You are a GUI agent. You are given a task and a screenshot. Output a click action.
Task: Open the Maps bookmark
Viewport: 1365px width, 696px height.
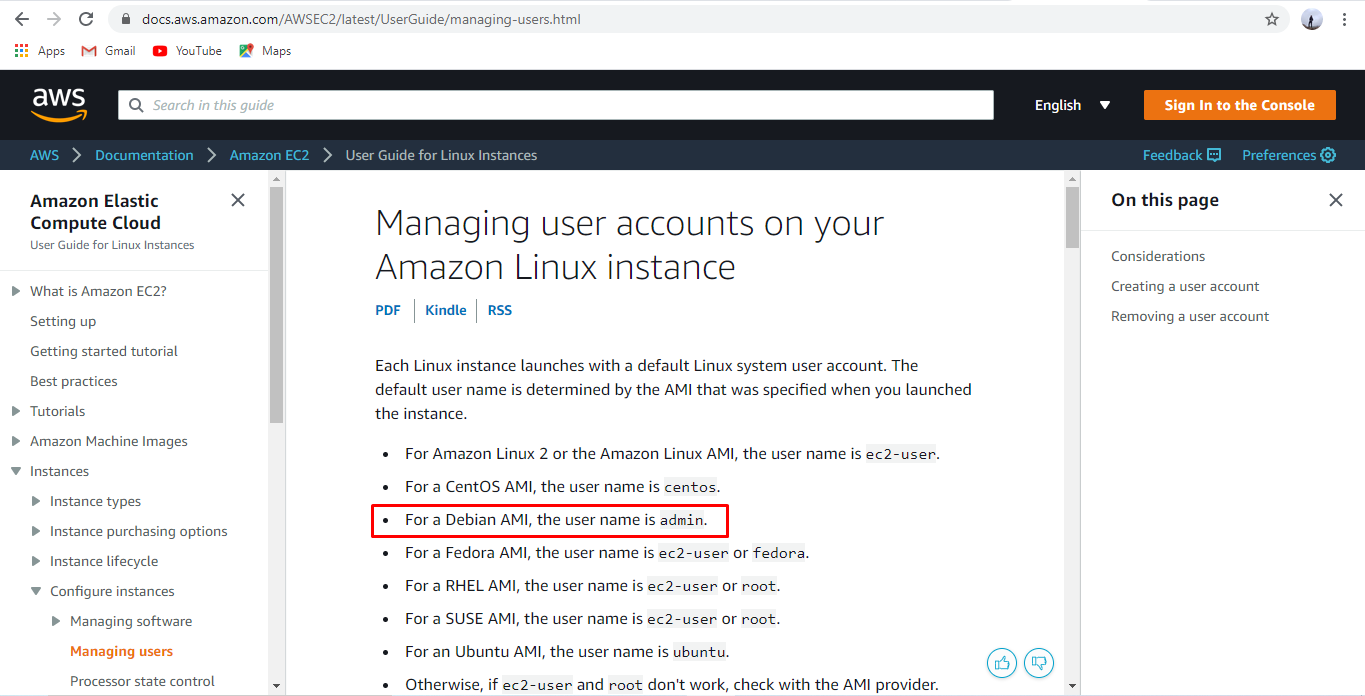[x=265, y=51]
